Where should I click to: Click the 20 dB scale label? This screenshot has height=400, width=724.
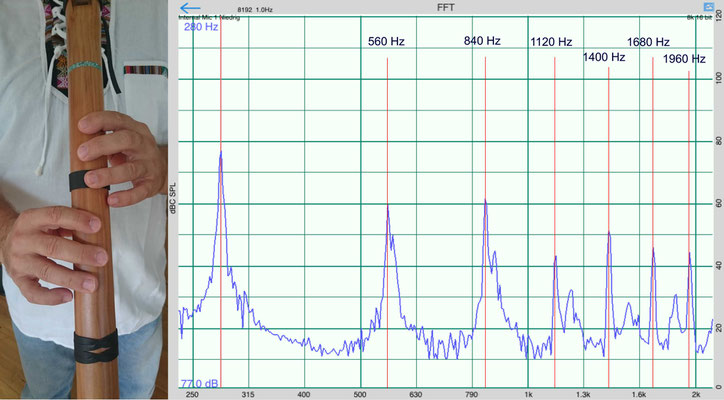click(x=718, y=328)
